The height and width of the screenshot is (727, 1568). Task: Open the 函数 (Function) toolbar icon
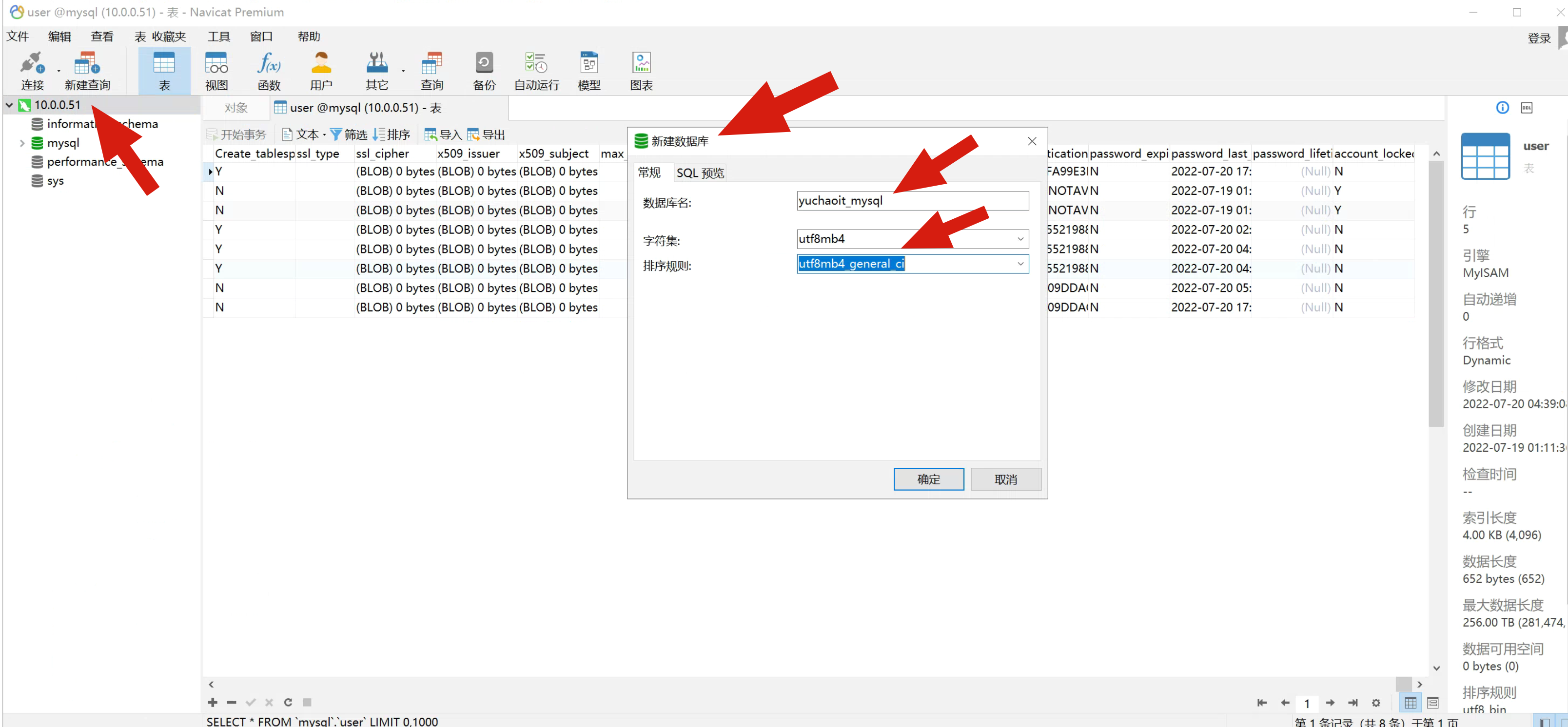269,71
